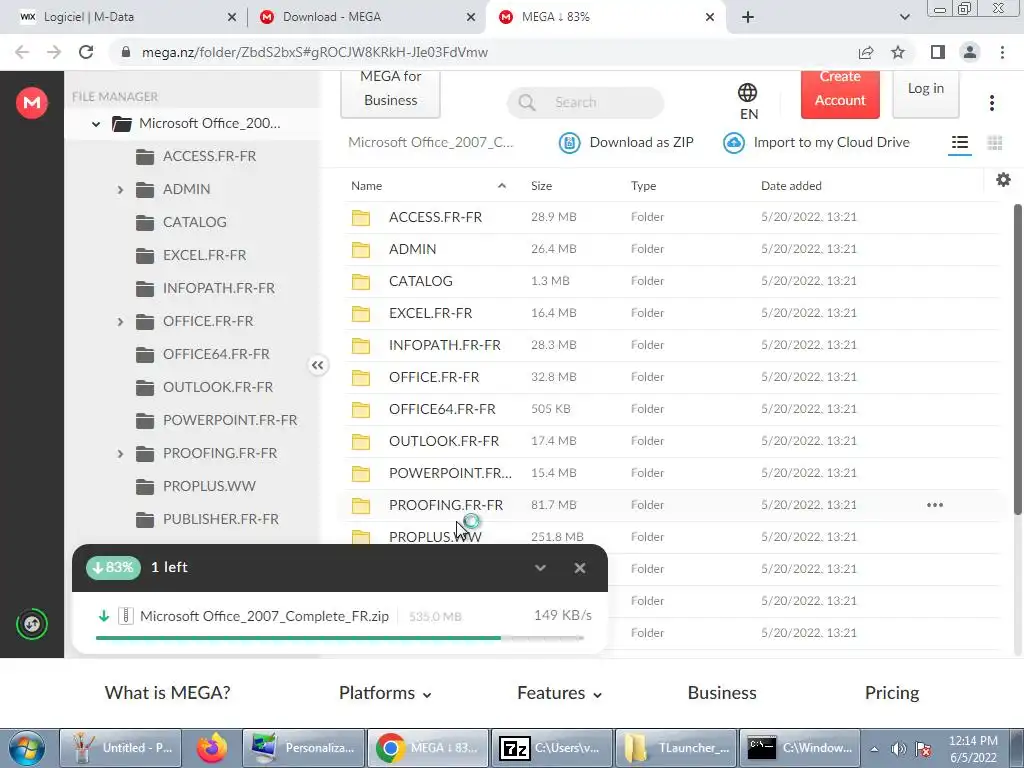Focus the browser address bar
The width and height of the screenshot is (1024, 768).
(x=483, y=52)
